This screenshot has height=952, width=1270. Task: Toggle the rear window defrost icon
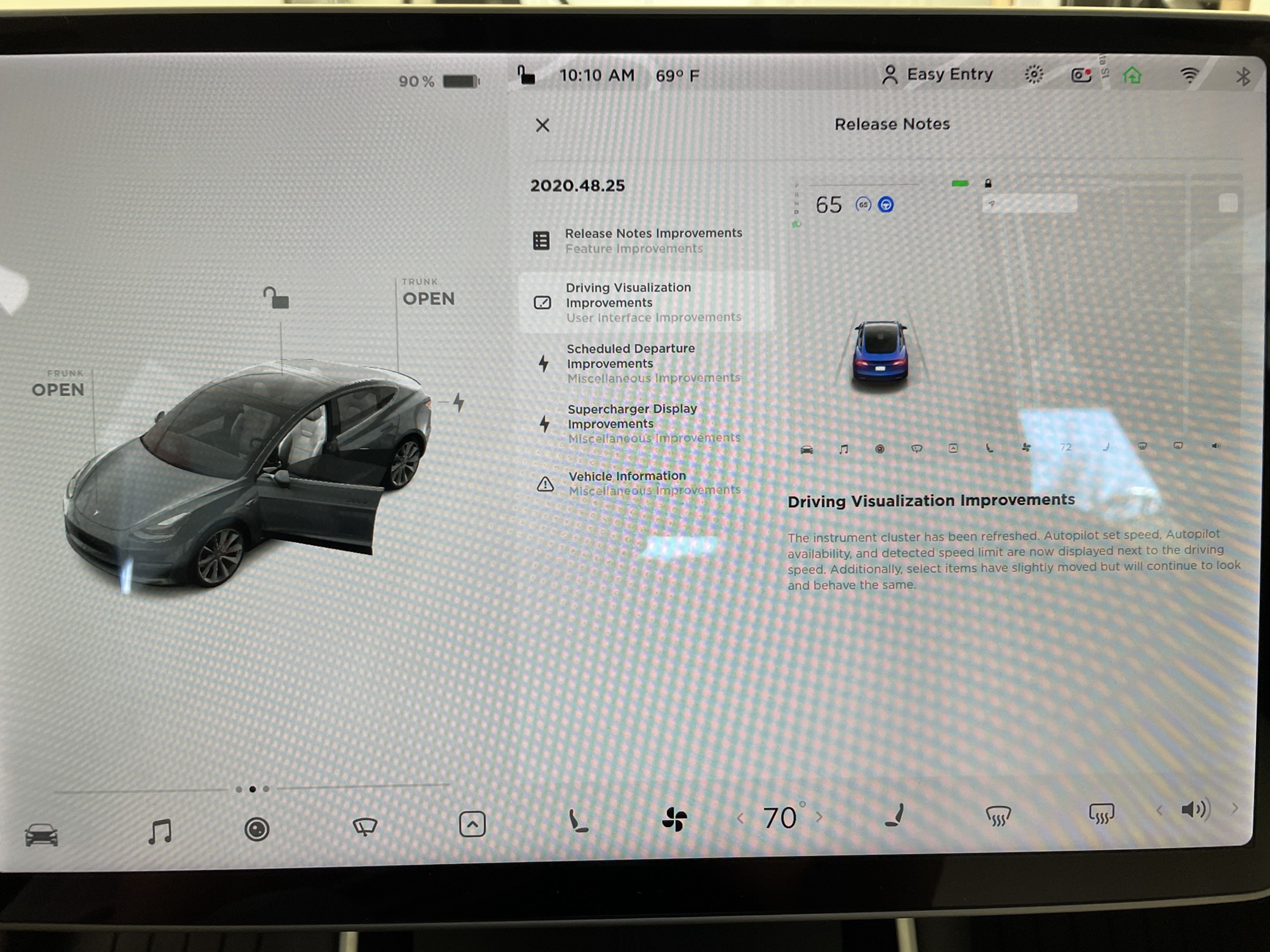click(1101, 813)
